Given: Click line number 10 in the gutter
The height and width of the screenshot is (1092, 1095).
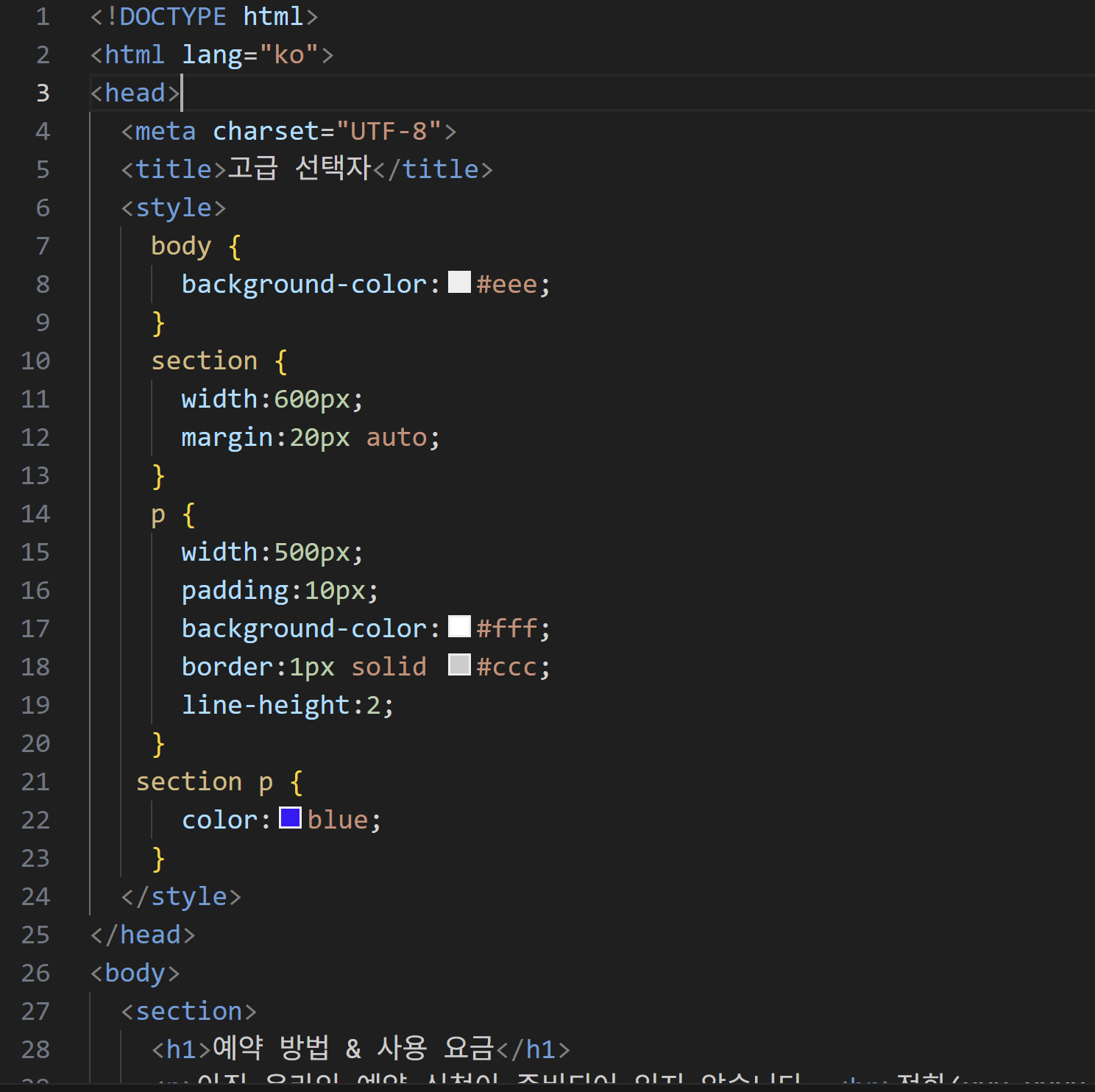Looking at the screenshot, I should (x=35, y=361).
